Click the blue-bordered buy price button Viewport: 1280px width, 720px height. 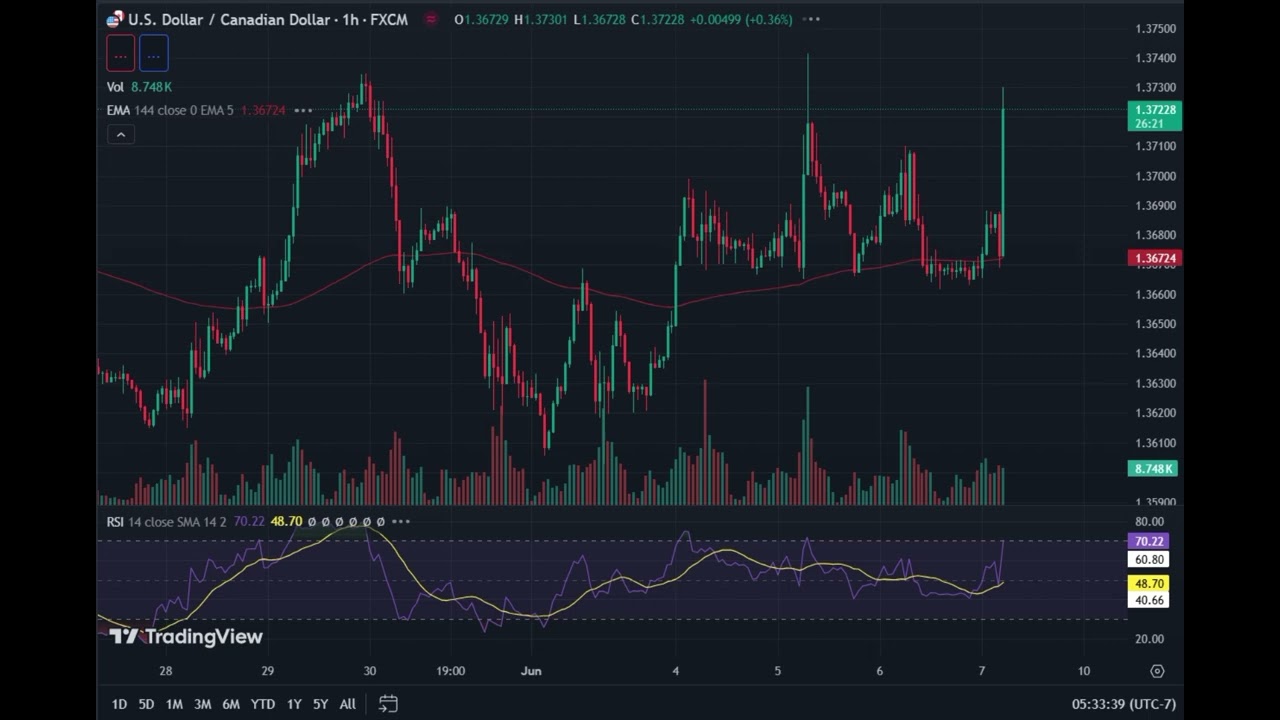coord(153,55)
